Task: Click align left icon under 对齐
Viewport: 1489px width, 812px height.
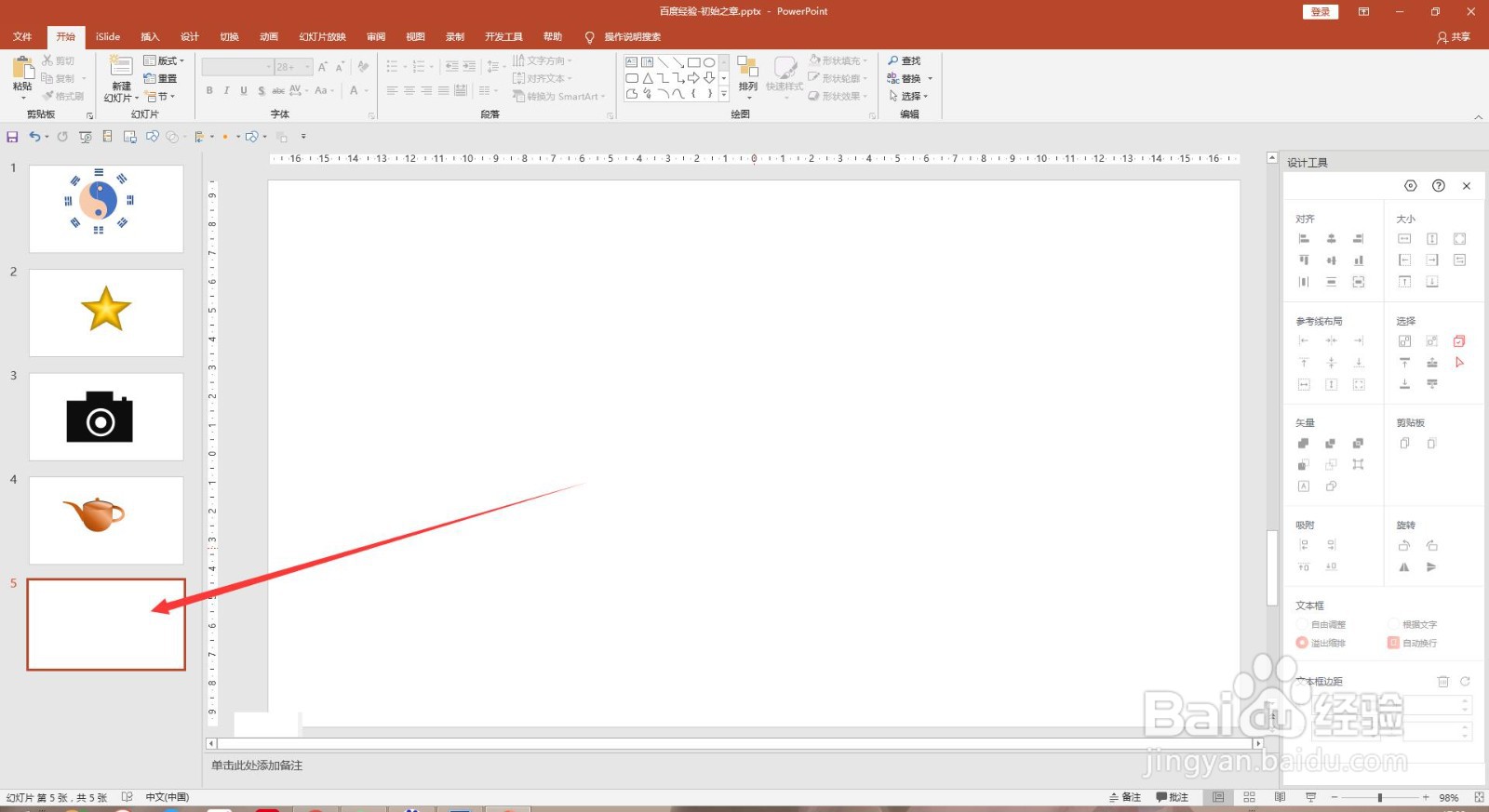Action: pyautogui.click(x=1304, y=239)
